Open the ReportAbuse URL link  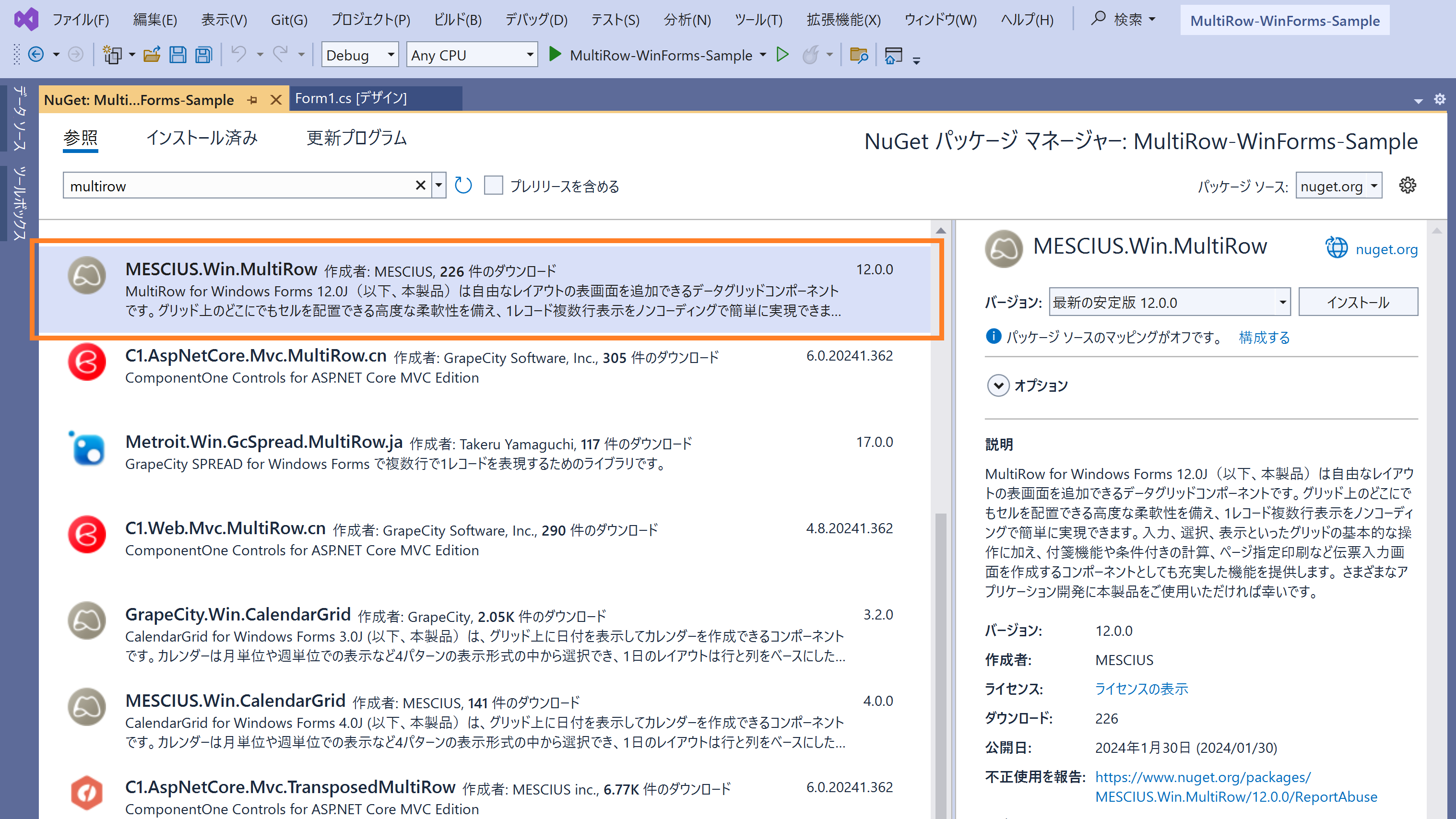[1236, 786]
